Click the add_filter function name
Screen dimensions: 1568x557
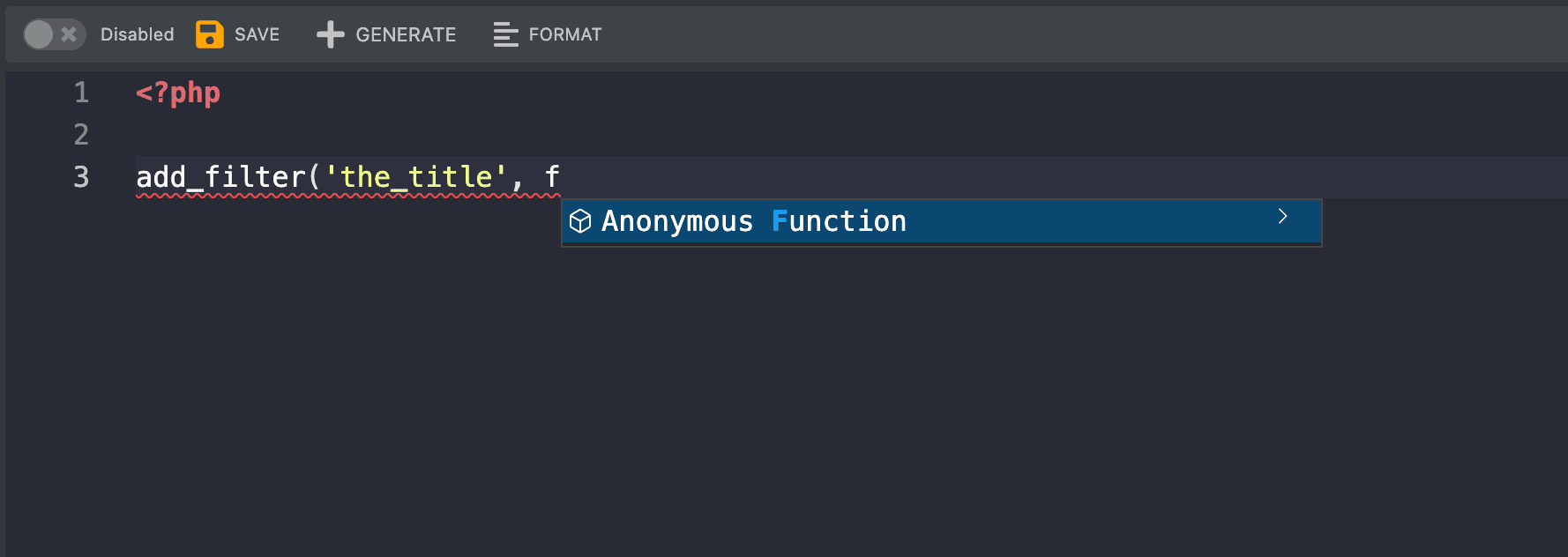pos(220,177)
